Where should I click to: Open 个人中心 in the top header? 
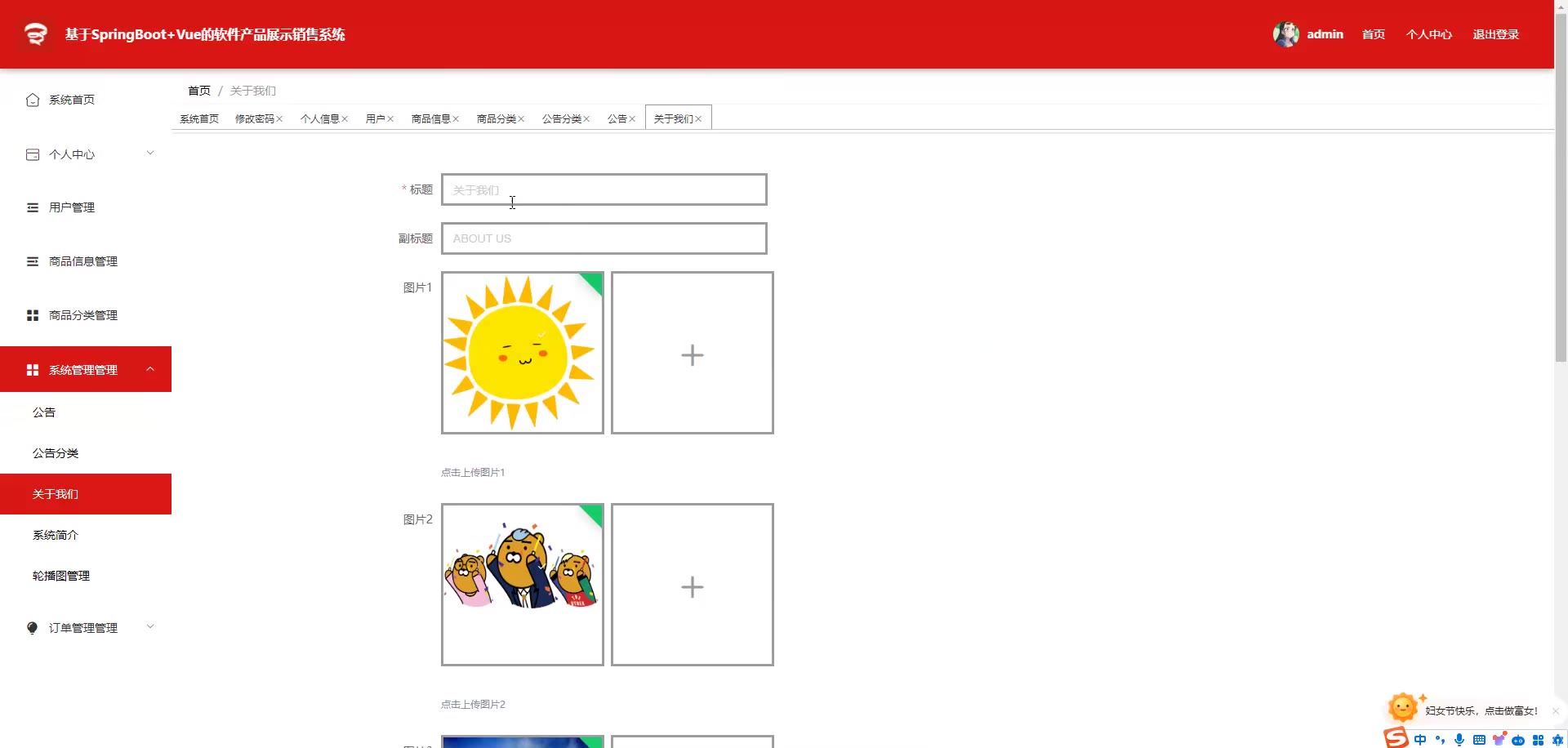tap(1429, 34)
